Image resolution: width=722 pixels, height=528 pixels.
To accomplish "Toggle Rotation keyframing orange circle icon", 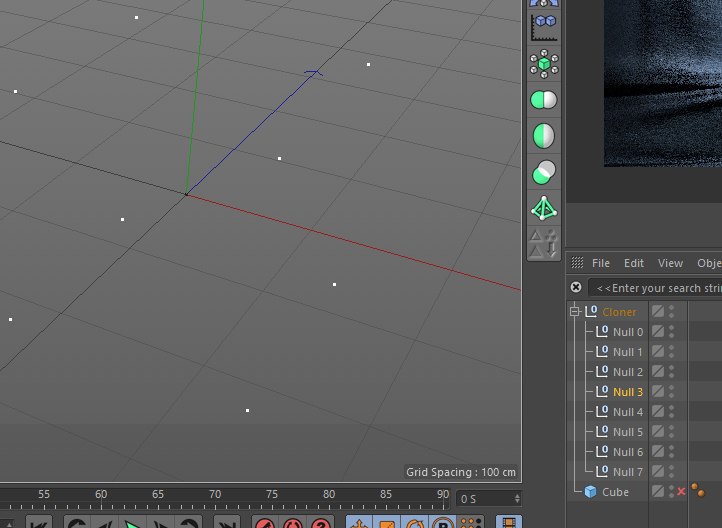I will pyautogui.click(x=415, y=524).
